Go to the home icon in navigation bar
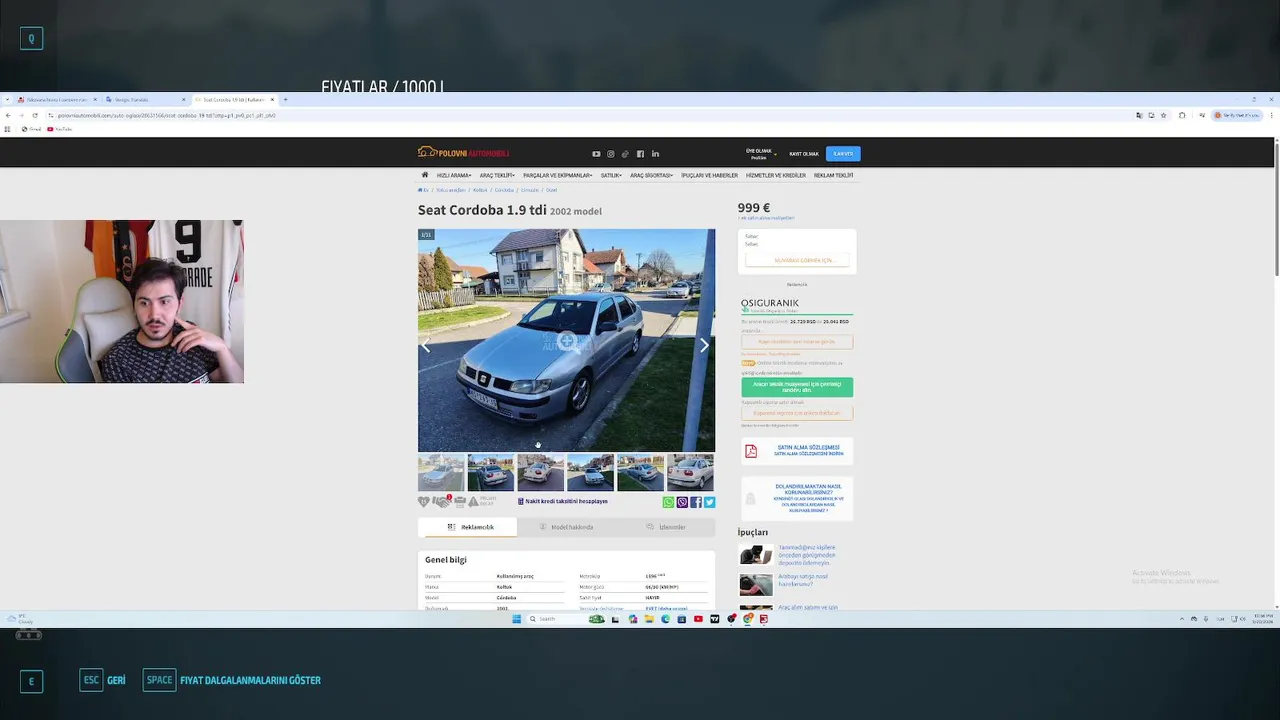This screenshot has height=720, width=1280. point(425,175)
